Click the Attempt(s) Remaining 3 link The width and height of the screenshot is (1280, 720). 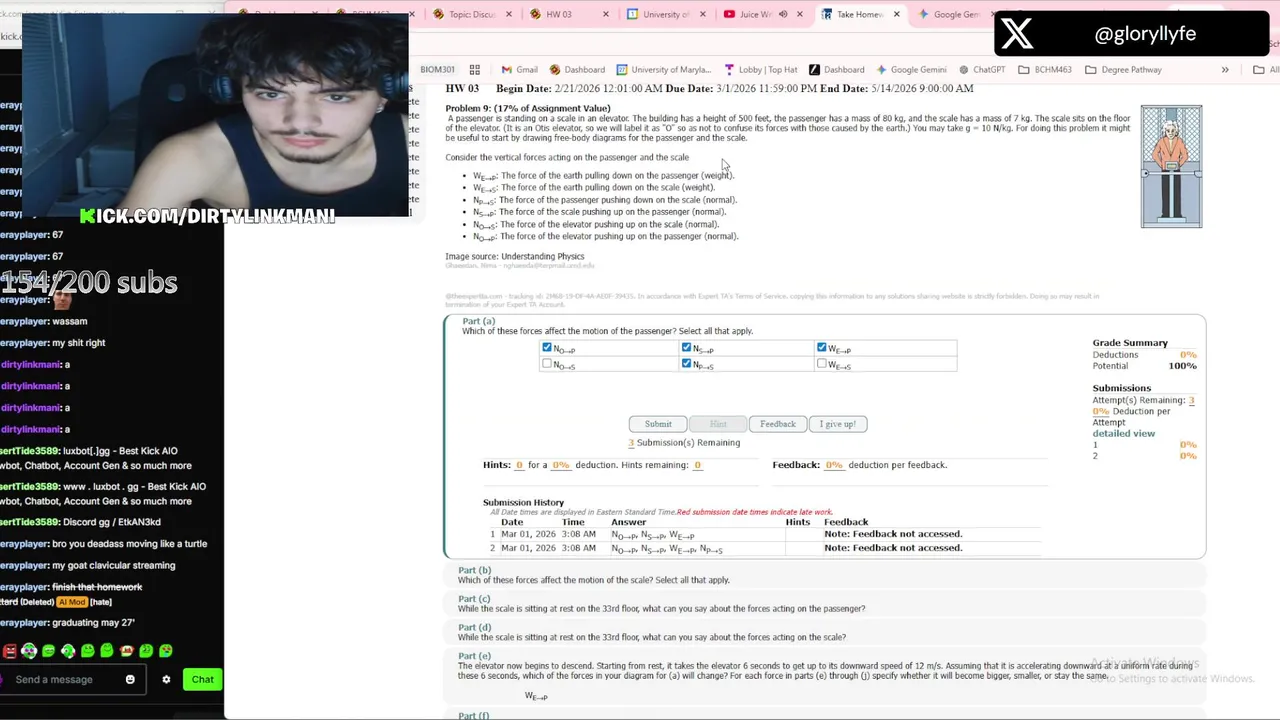[1191, 400]
